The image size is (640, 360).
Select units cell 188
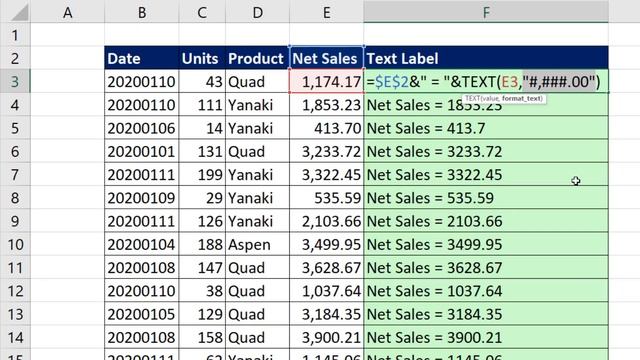(202, 244)
